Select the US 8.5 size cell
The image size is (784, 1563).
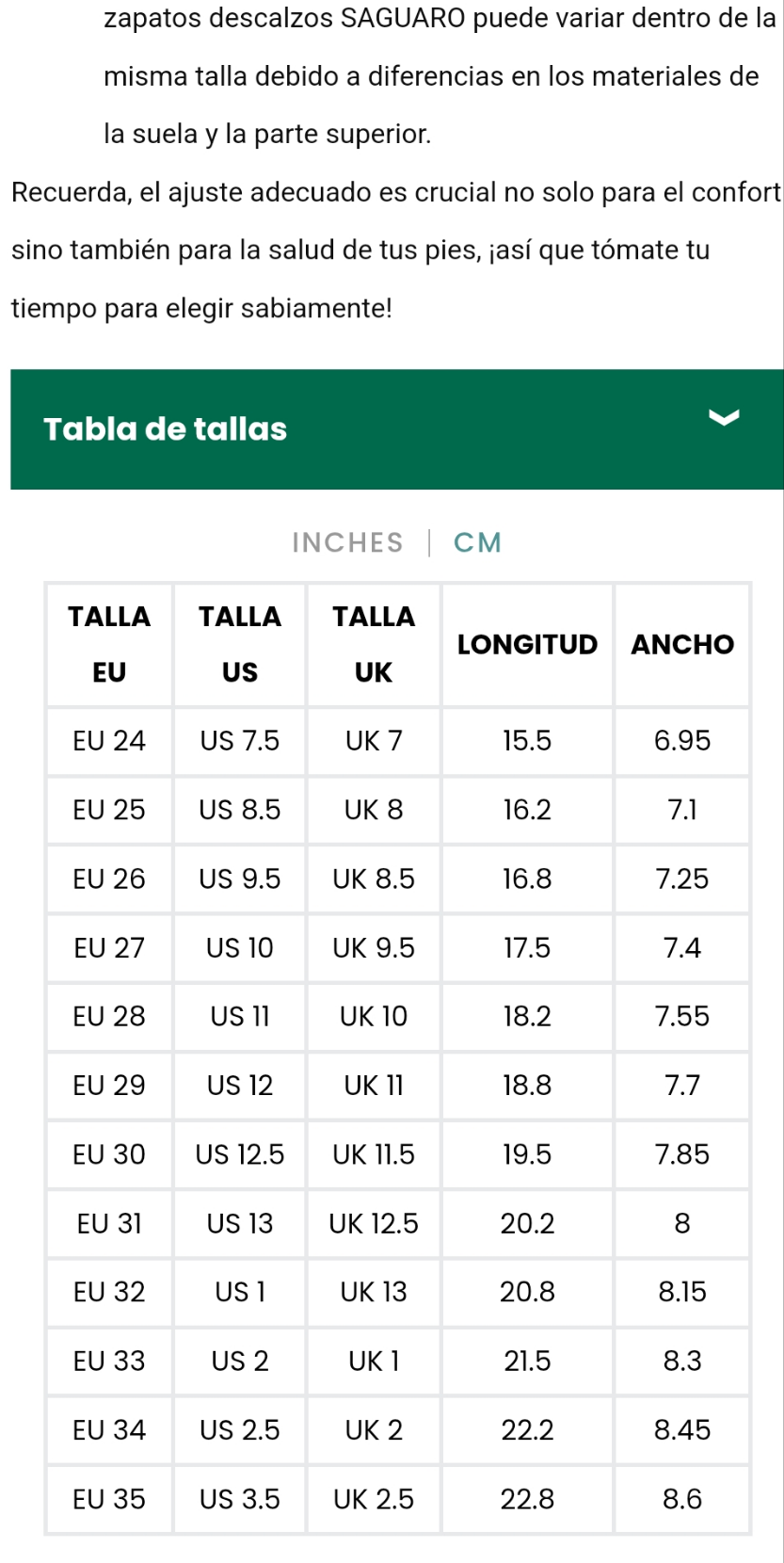point(240,810)
